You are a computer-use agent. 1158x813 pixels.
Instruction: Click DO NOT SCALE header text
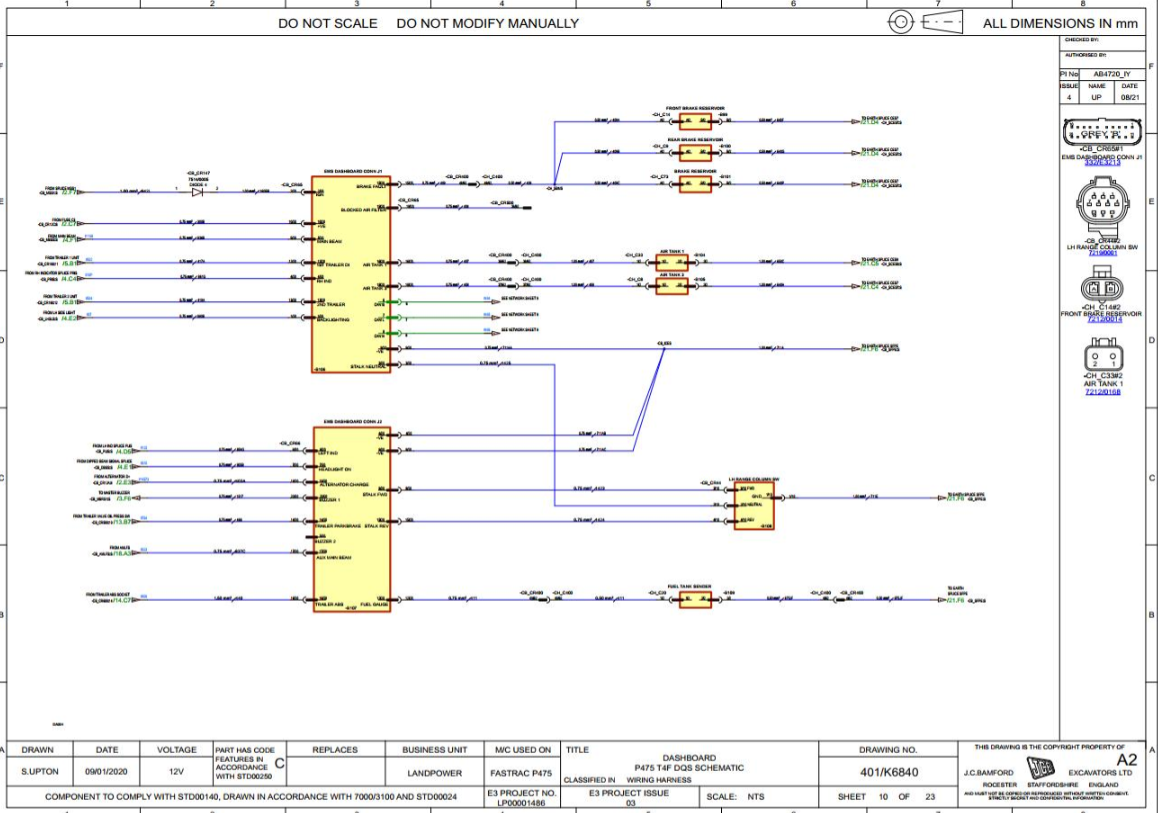coord(328,24)
